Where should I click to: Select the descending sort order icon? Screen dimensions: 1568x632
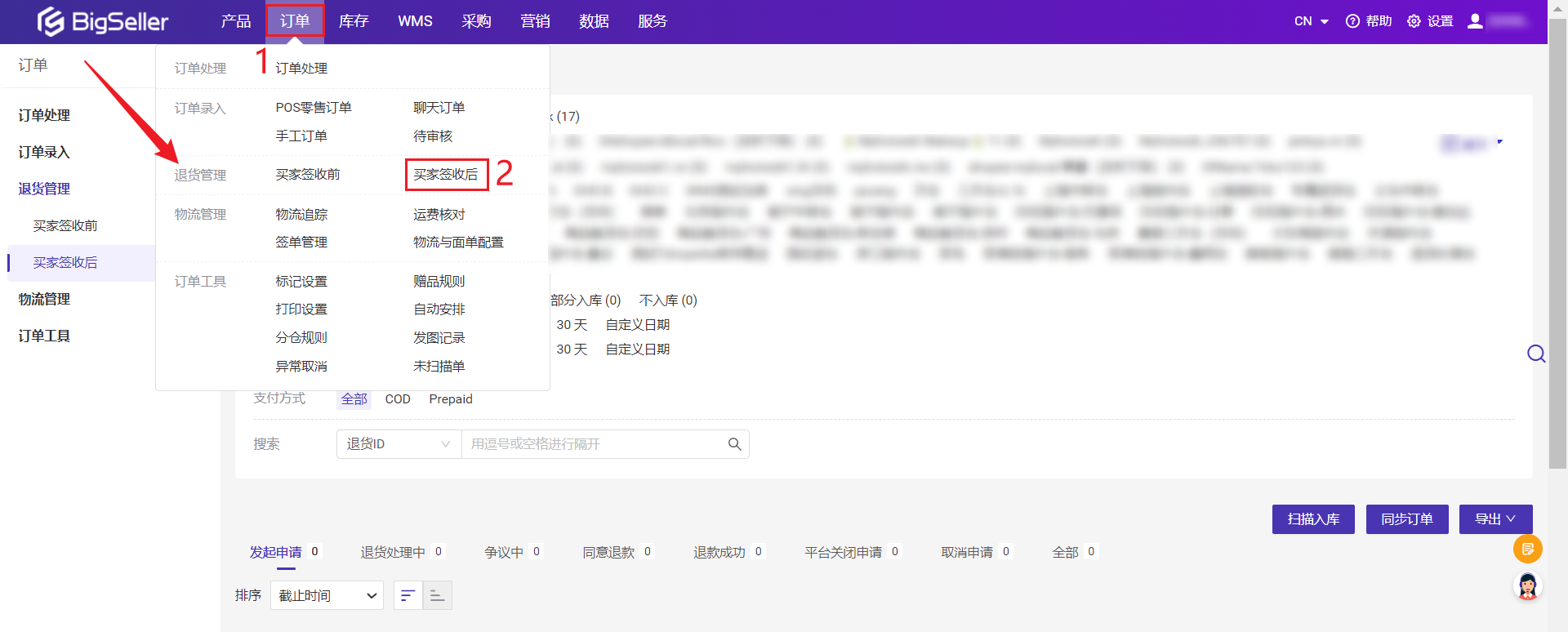tap(408, 595)
